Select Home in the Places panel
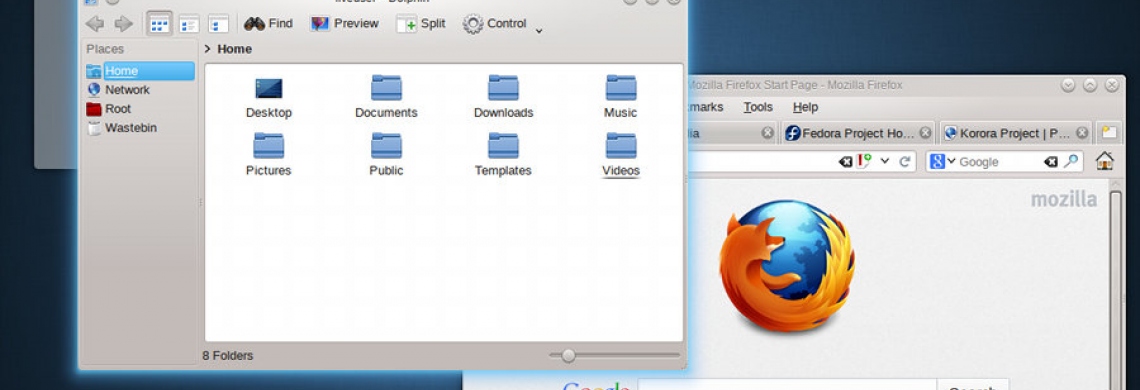Image resolution: width=1140 pixels, height=390 pixels. coord(140,71)
